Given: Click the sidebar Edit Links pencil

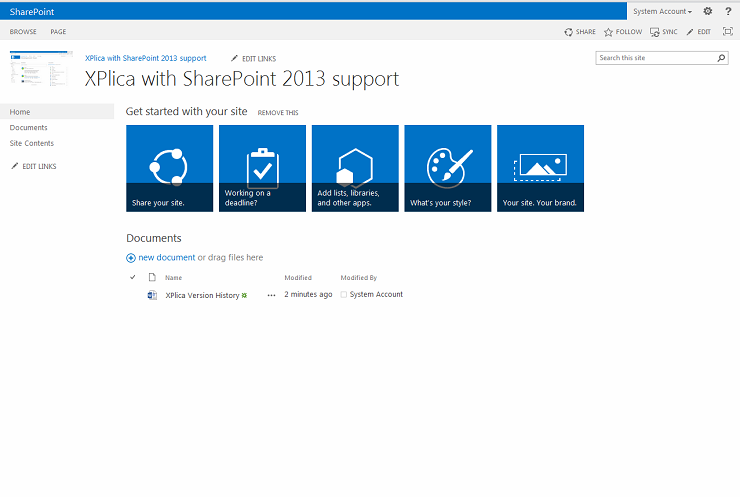Looking at the screenshot, I should point(15,166).
